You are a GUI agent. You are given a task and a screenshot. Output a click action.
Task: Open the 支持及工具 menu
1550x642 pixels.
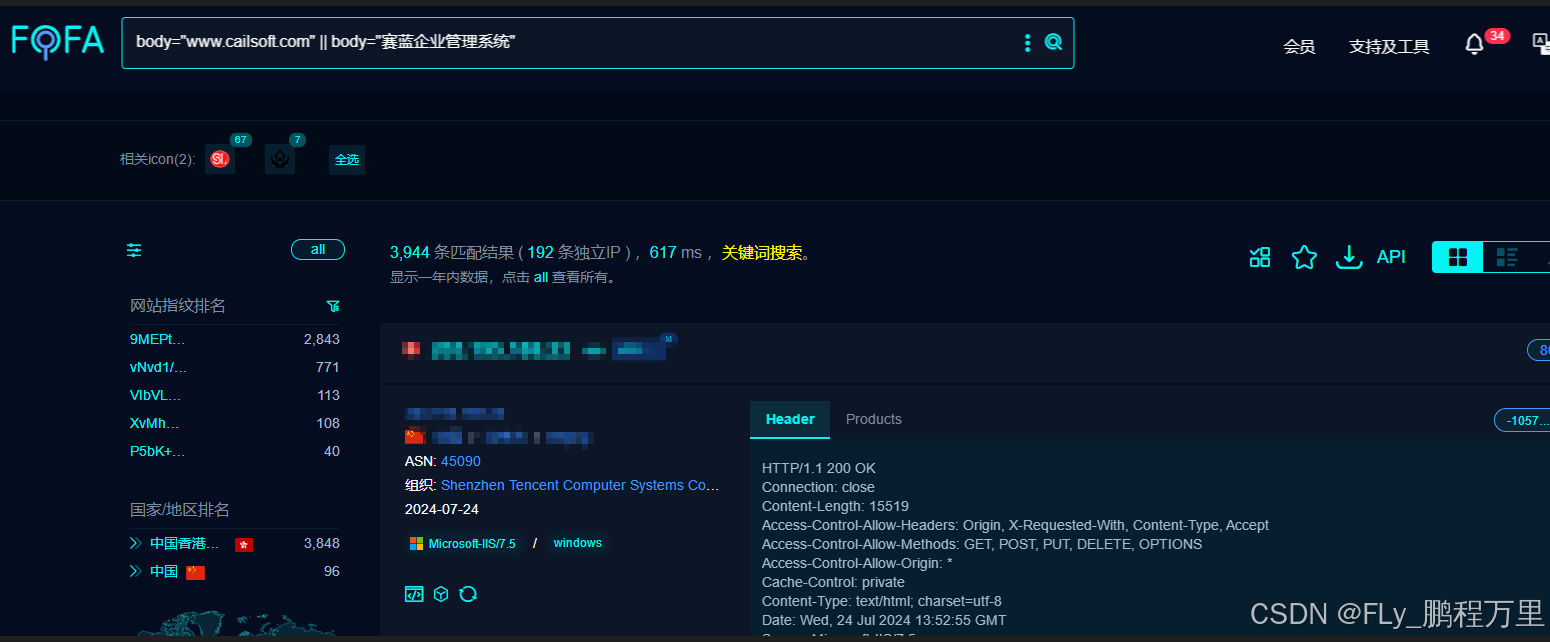click(x=1389, y=46)
